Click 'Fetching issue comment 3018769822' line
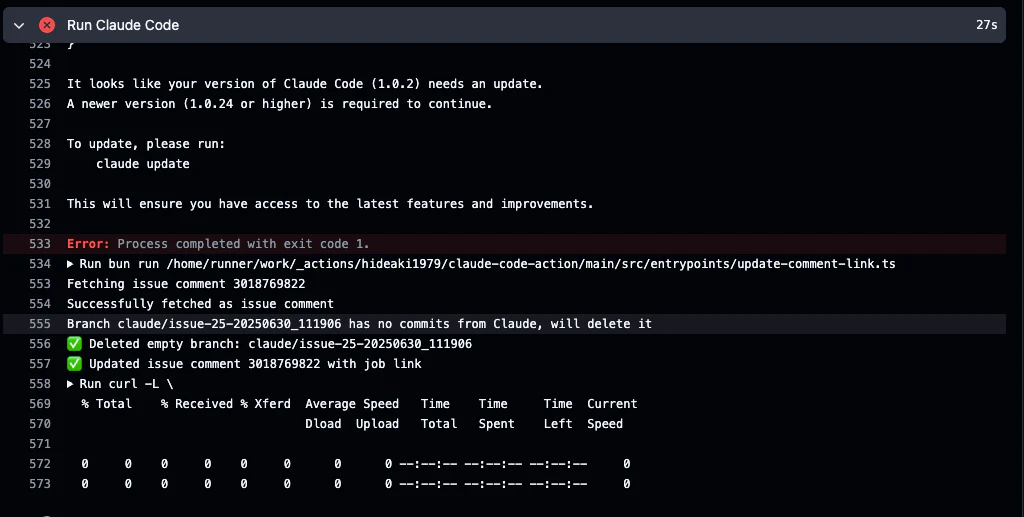The image size is (1024, 517). tap(186, 284)
